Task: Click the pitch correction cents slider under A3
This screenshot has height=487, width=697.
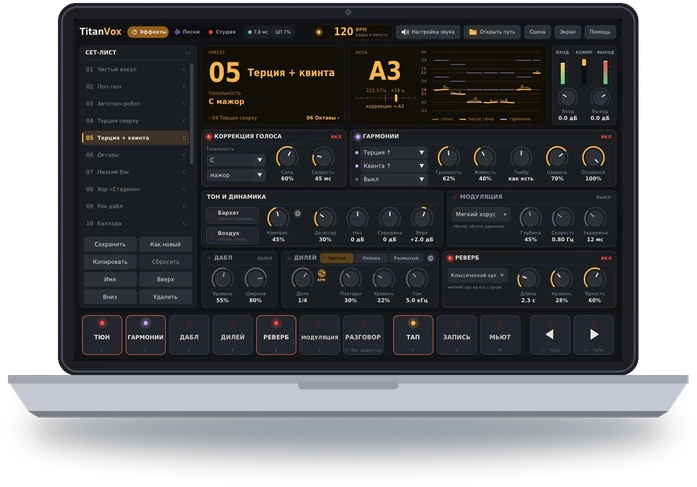Action: click(x=383, y=98)
